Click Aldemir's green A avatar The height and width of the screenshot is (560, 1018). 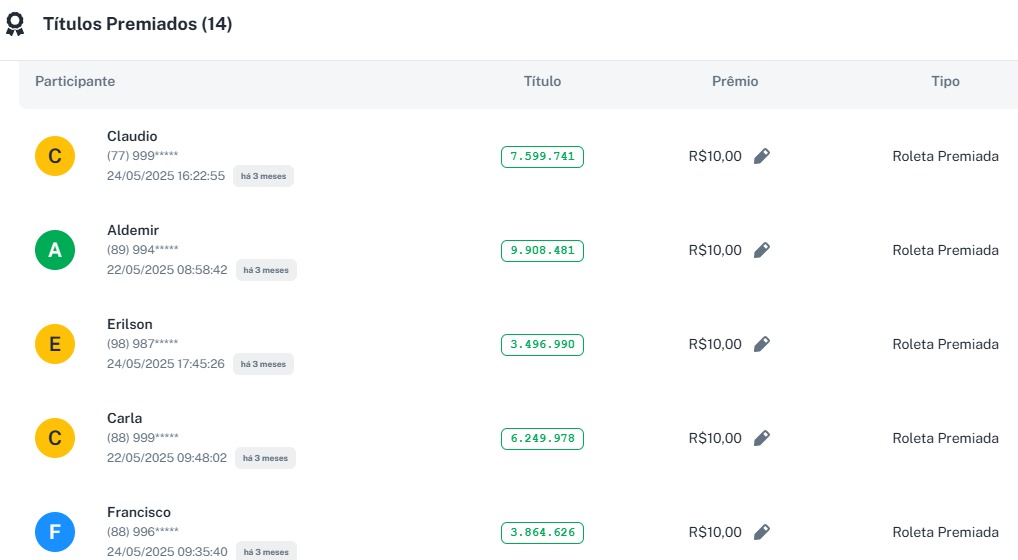(x=55, y=250)
